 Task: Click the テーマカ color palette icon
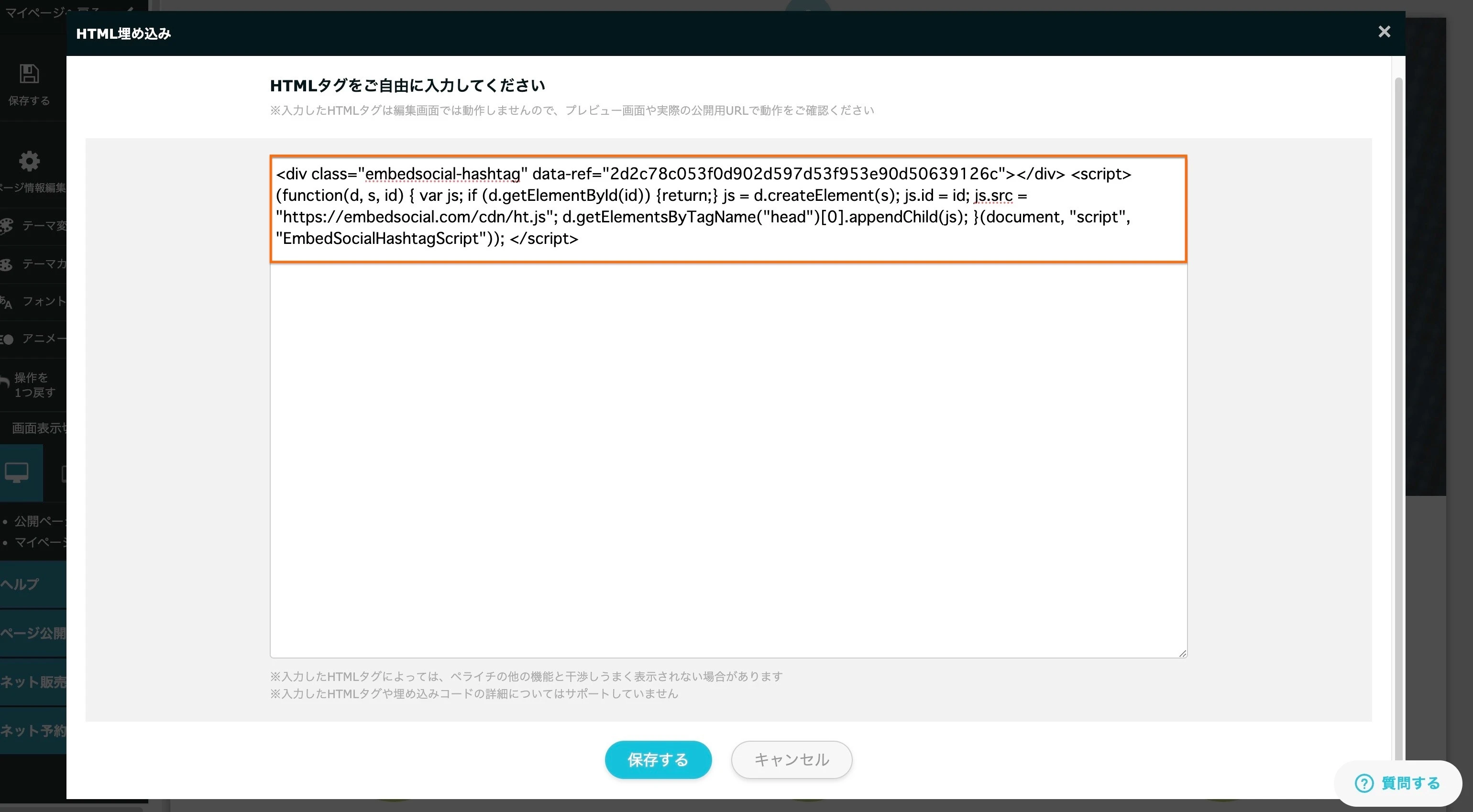tap(6, 264)
